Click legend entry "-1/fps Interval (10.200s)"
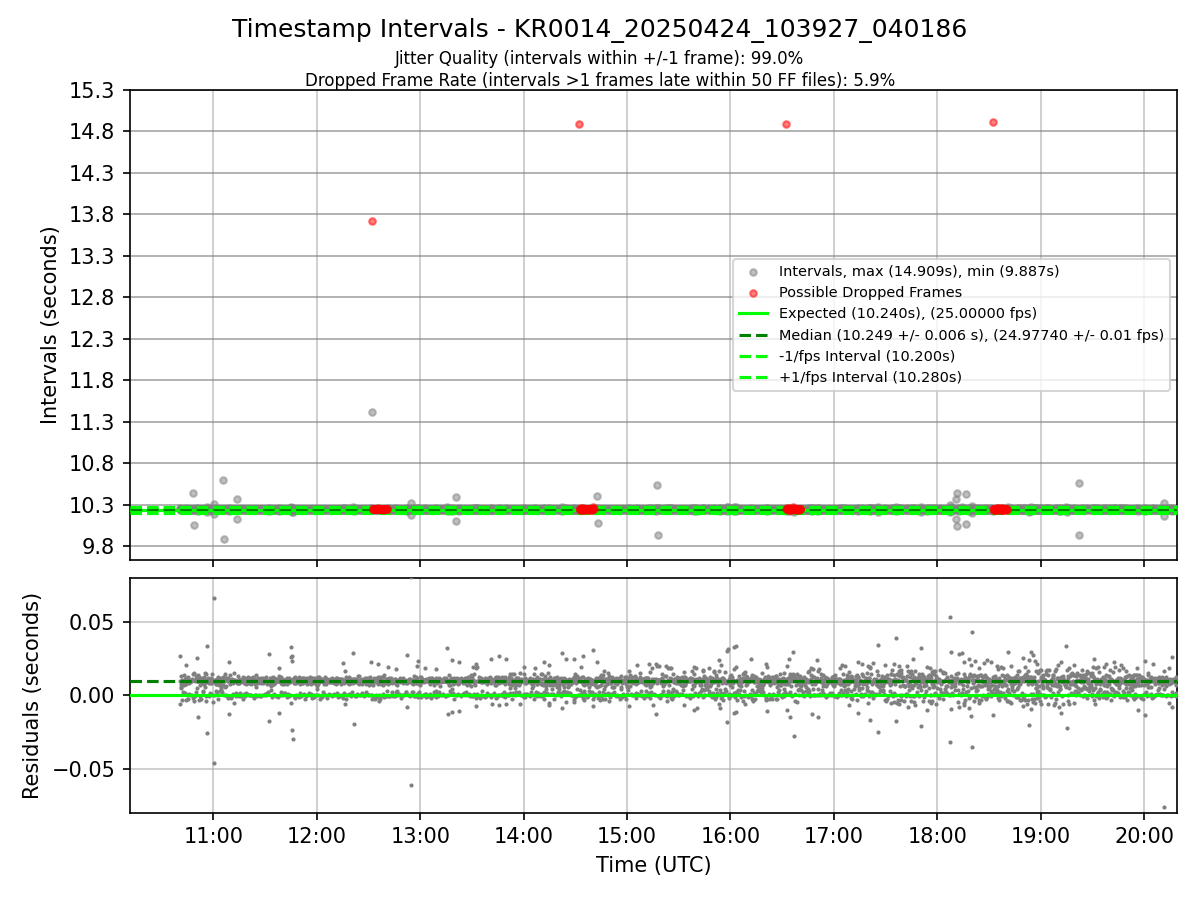Image resolution: width=1200 pixels, height=900 pixels. coord(866,356)
